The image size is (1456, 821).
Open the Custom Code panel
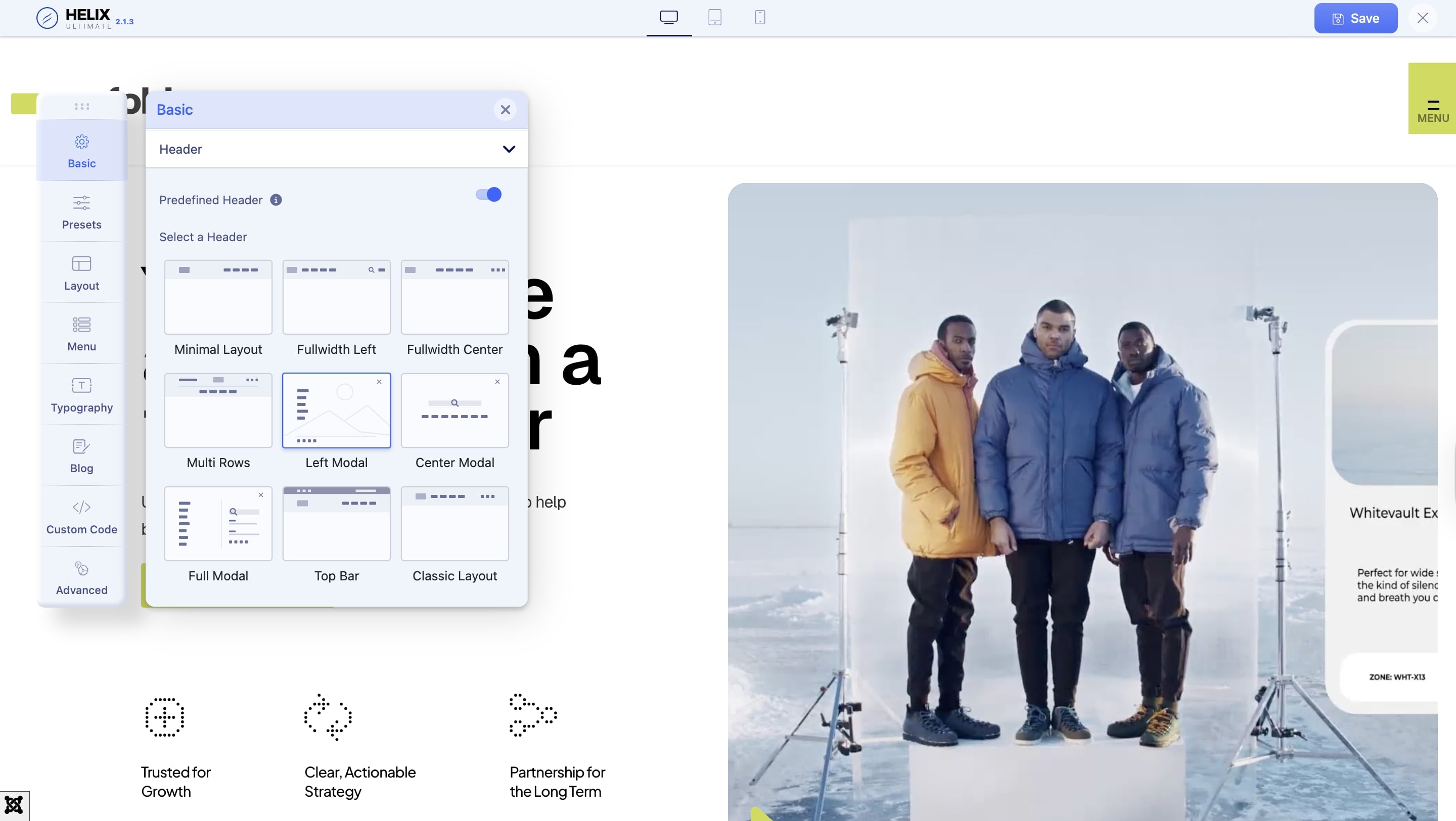pyautogui.click(x=81, y=517)
